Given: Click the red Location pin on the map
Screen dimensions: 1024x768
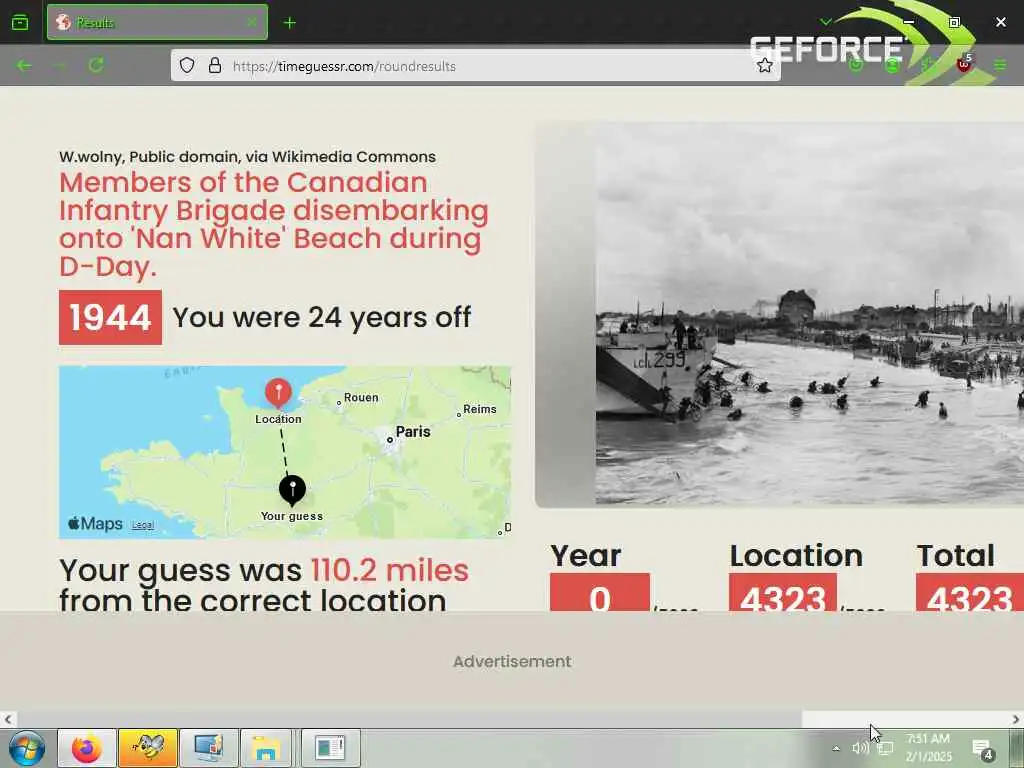Looking at the screenshot, I should coord(278,393).
